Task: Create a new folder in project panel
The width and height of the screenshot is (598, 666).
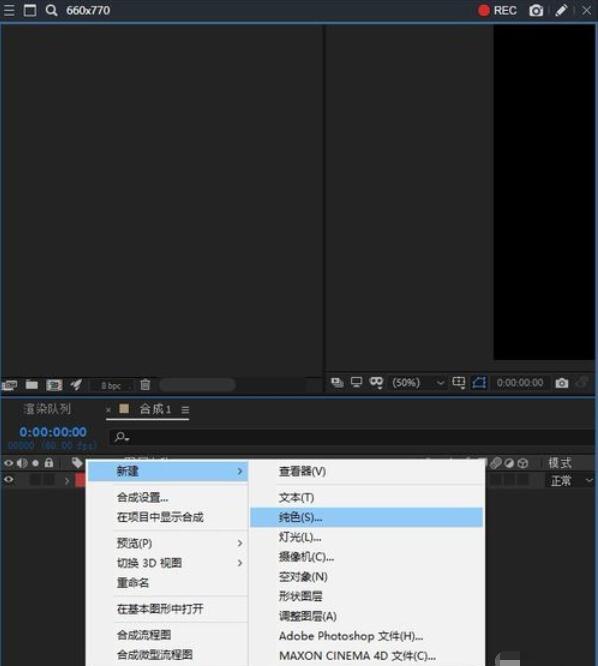Action: [x=31, y=385]
